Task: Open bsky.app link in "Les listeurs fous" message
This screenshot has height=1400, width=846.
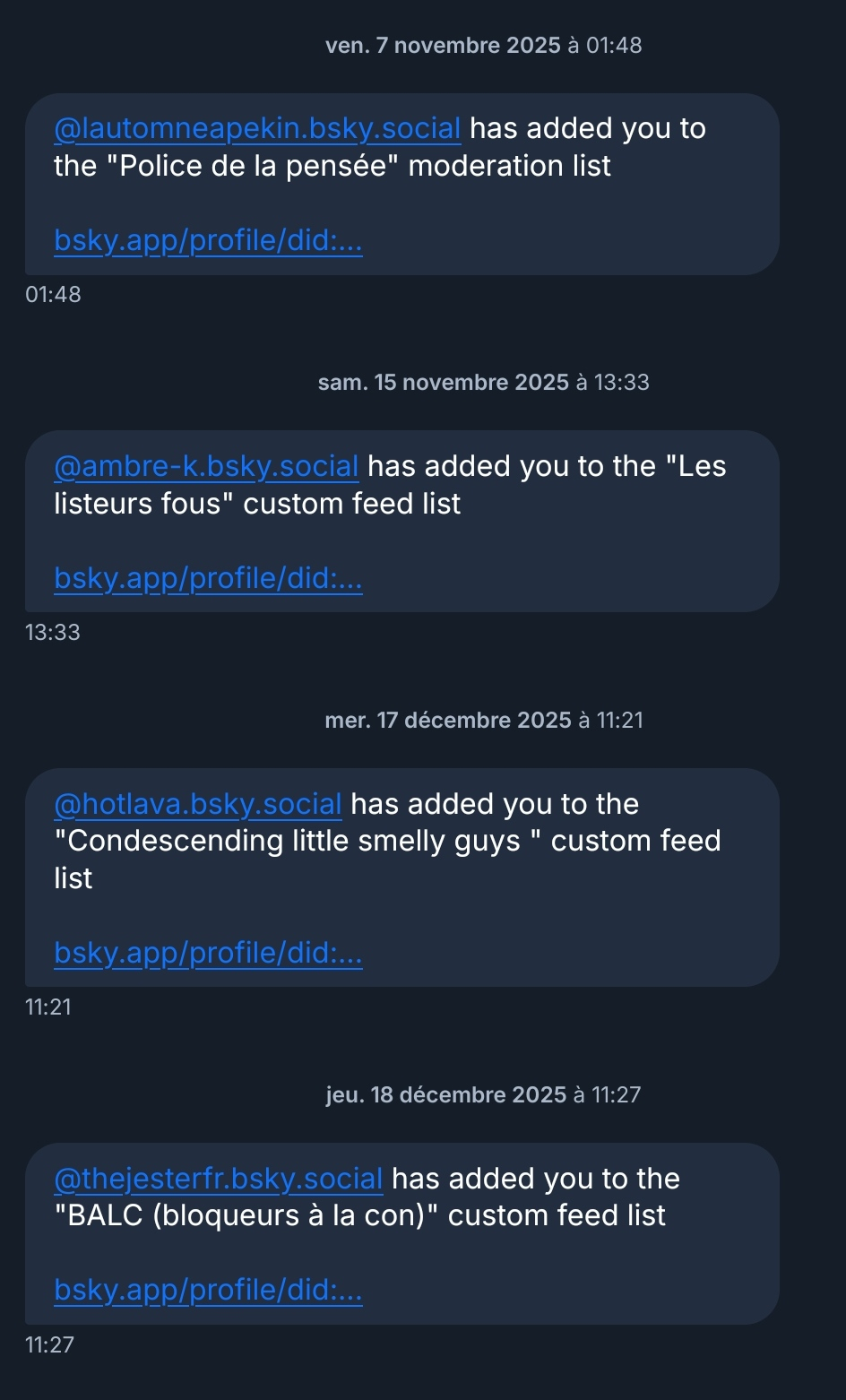Action: coord(208,579)
